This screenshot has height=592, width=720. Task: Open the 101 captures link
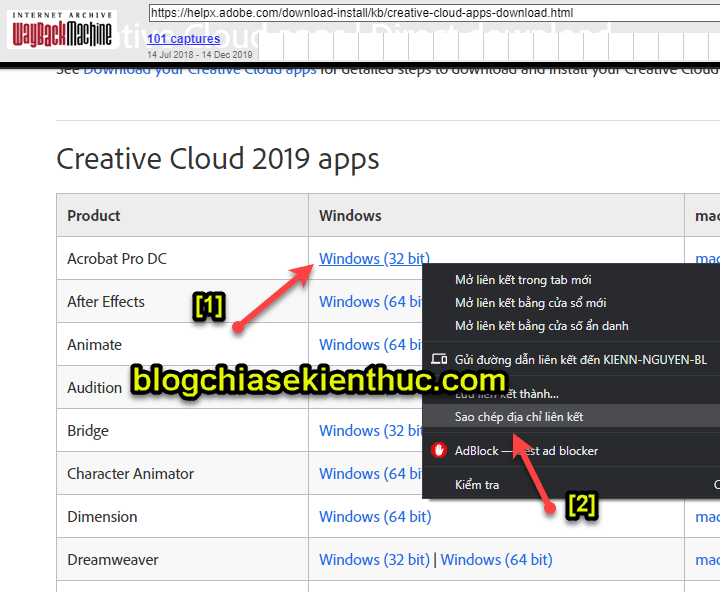[183, 39]
